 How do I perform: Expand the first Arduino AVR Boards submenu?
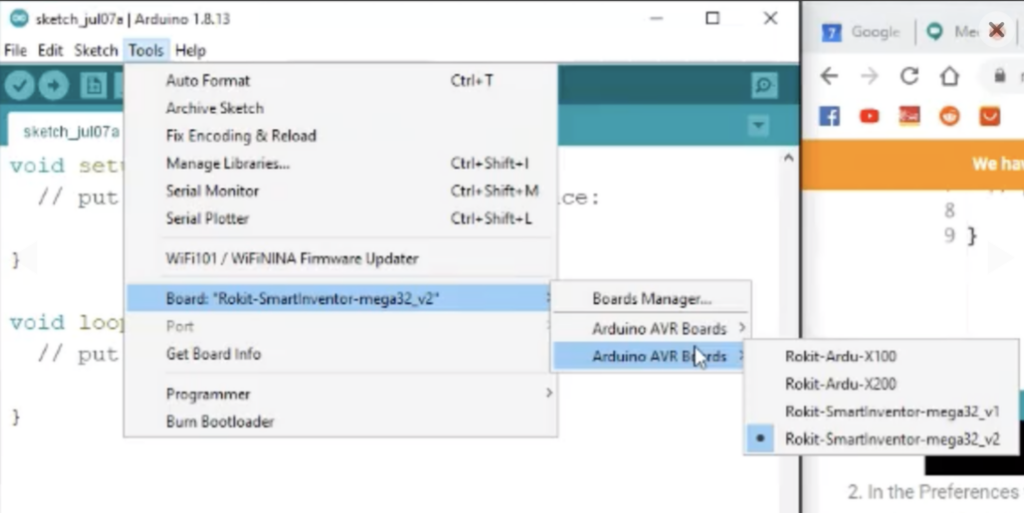pos(659,328)
